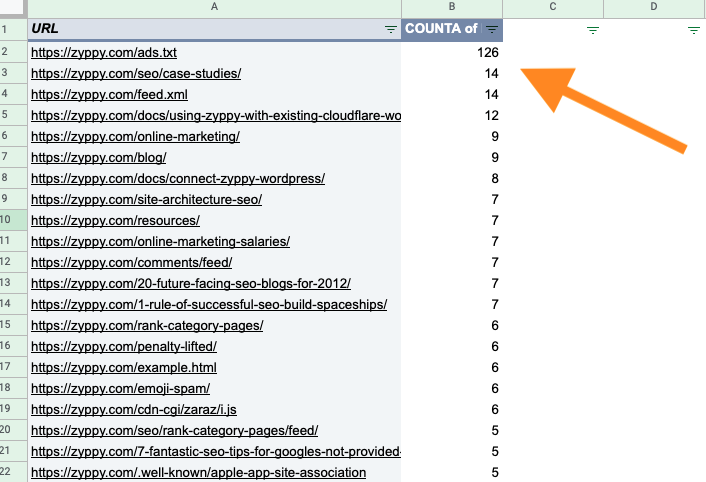Viewport: 706px width, 482px height.
Task: Select row header 2
Action: pyautogui.click(x=14, y=52)
